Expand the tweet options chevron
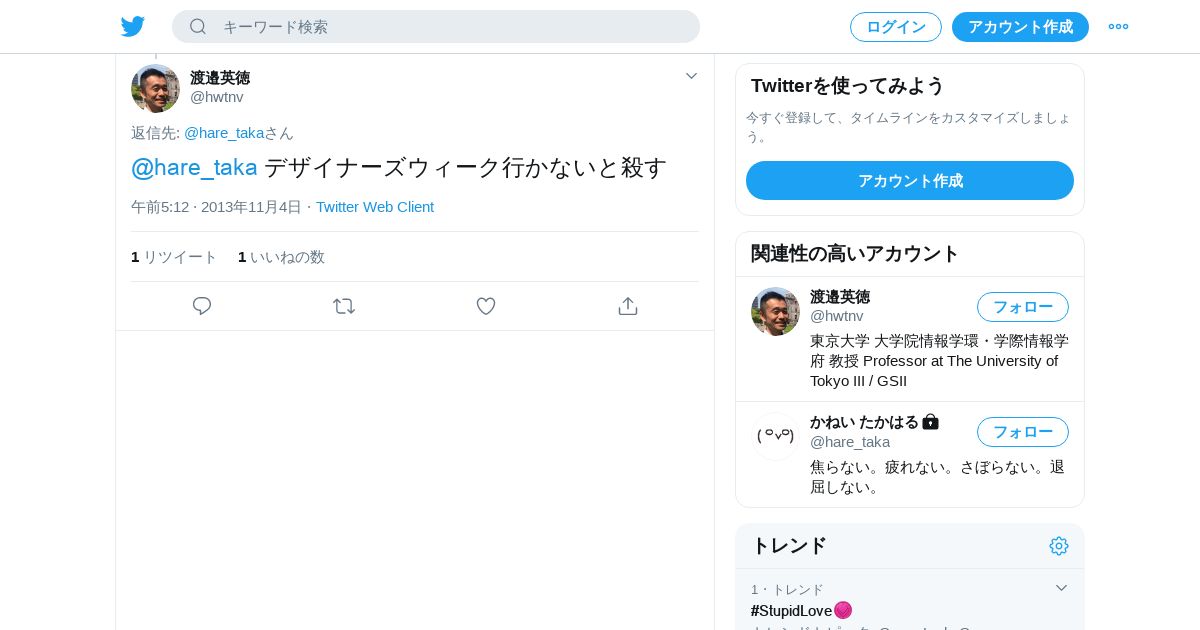The height and width of the screenshot is (630, 1200). click(x=691, y=76)
